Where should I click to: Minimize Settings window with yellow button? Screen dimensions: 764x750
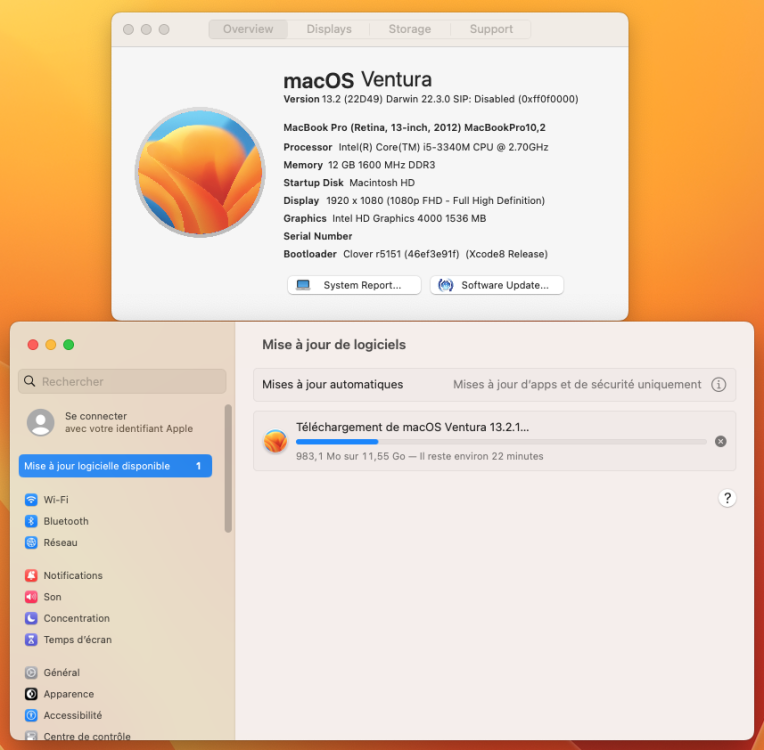pyautogui.click(x=51, y=345)
